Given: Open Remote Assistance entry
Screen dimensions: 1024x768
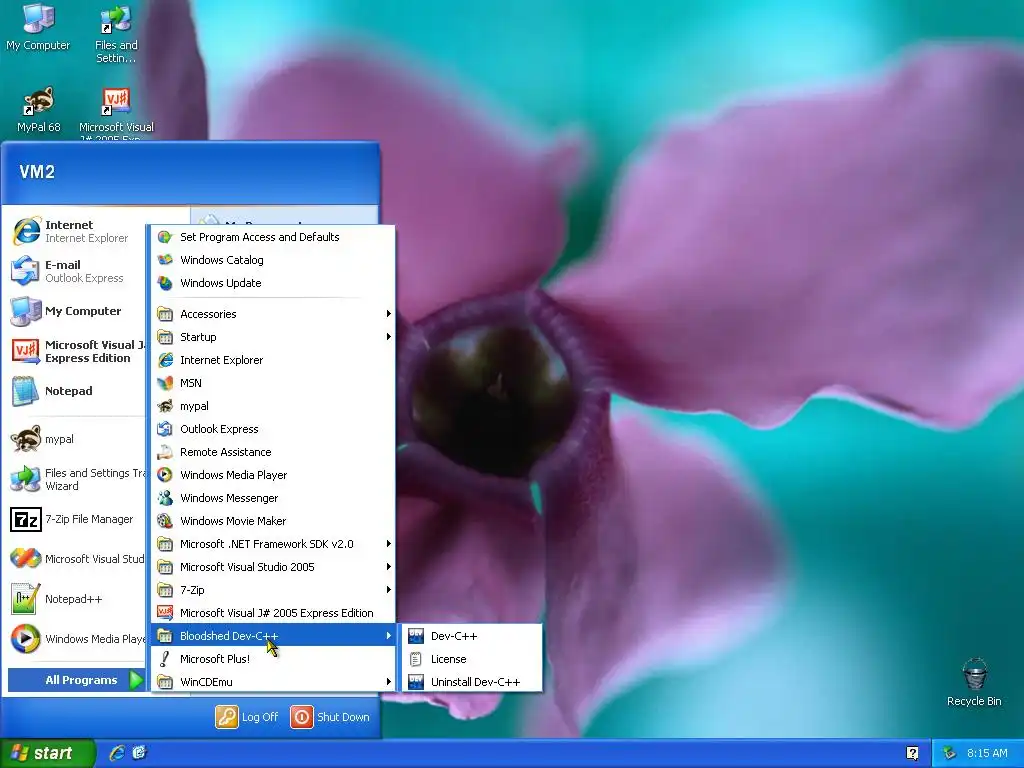Looking at the screenshot, I should [272, 452].
